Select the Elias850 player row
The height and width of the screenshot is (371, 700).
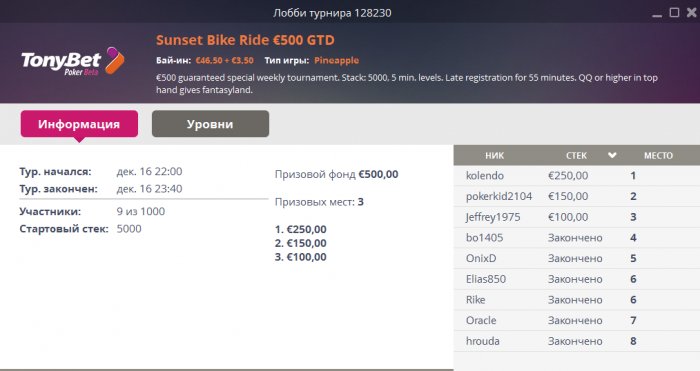click(577, 279)
